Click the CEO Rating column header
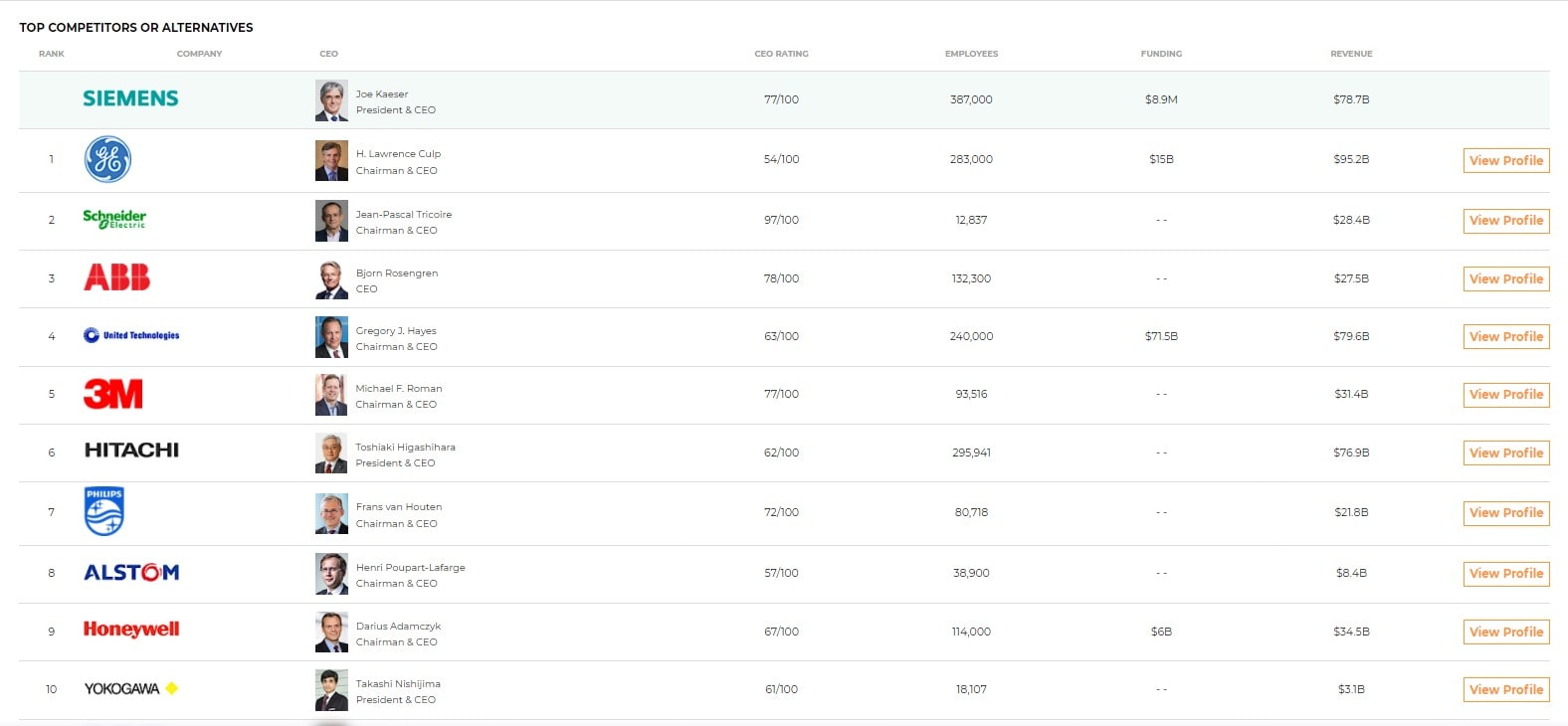1568x726 pixels. tap(781, 54)
